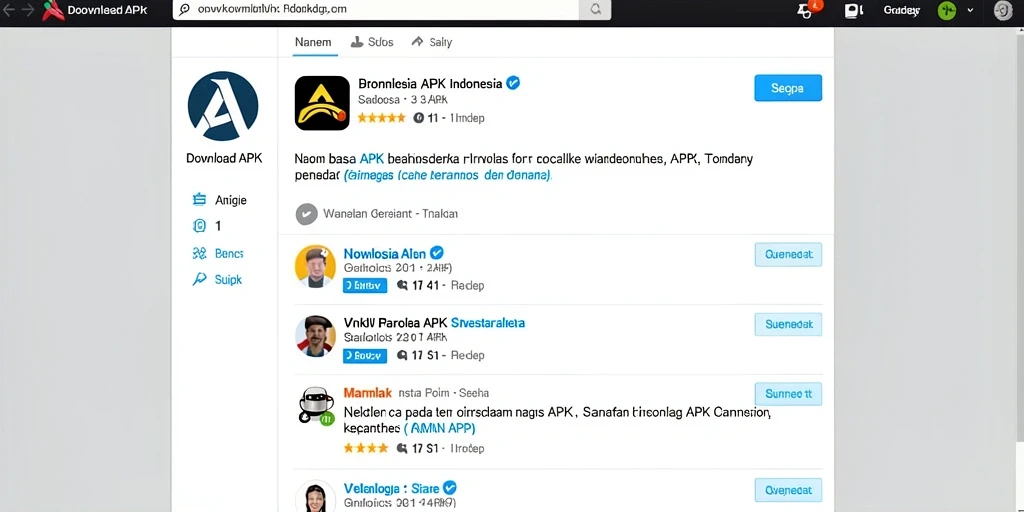This screenshot has width=1024, height=512.
Task: Click the robot avatar of Marmlak entry
Action: [x=316, y=406]
